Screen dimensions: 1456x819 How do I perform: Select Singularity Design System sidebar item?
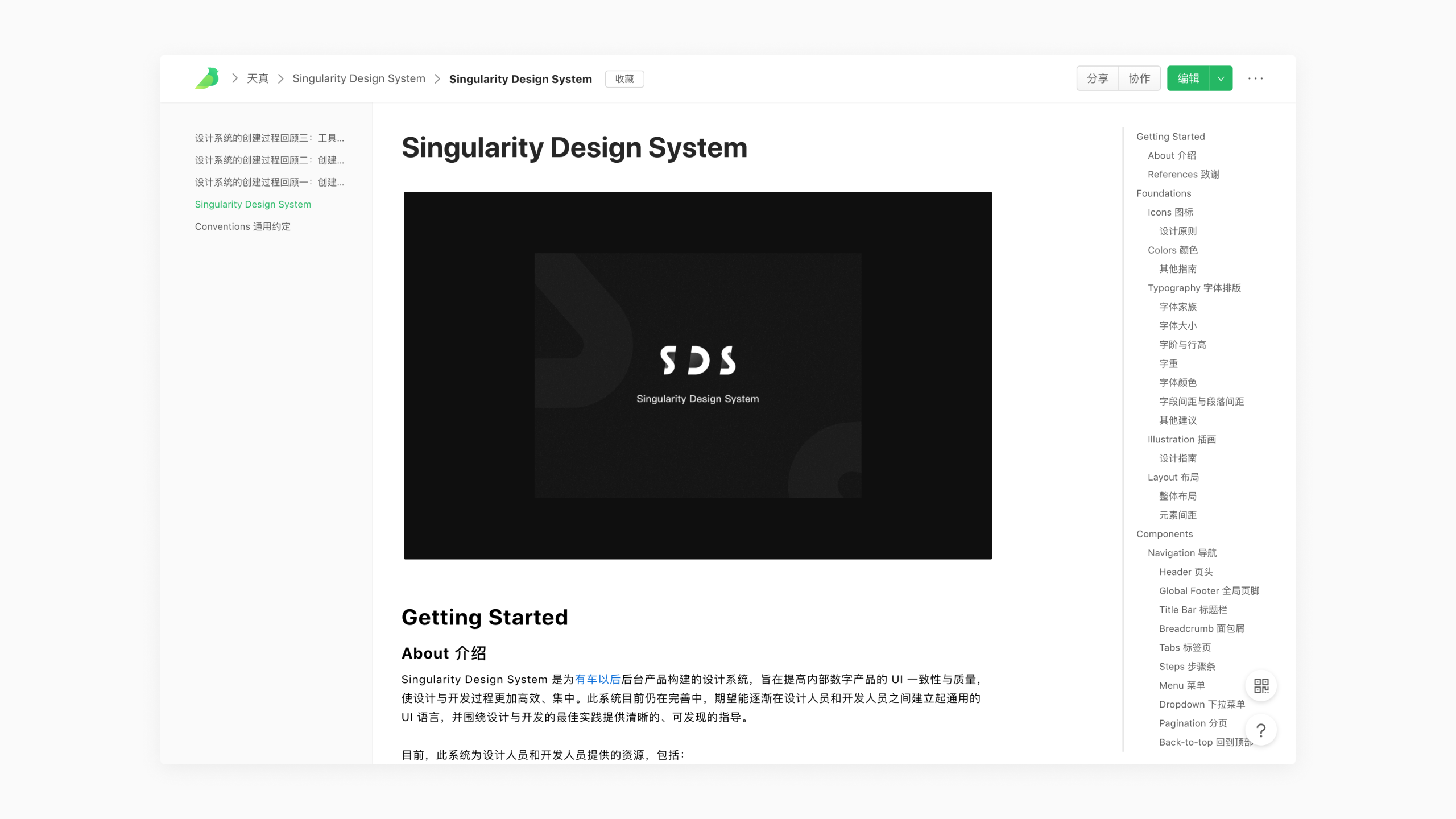pyautogui.click(x=253, y=204)
